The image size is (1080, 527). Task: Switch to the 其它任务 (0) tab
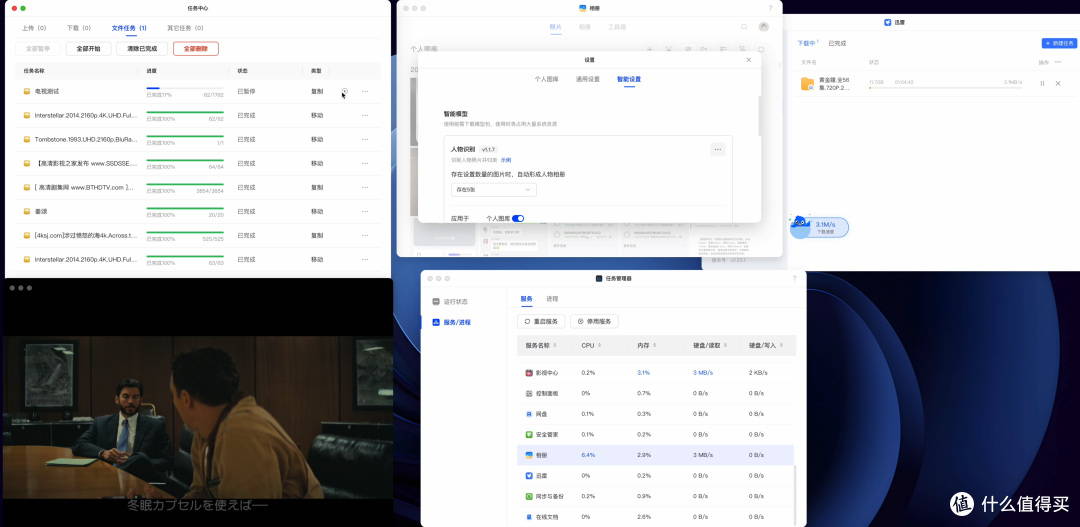(185, 28)
